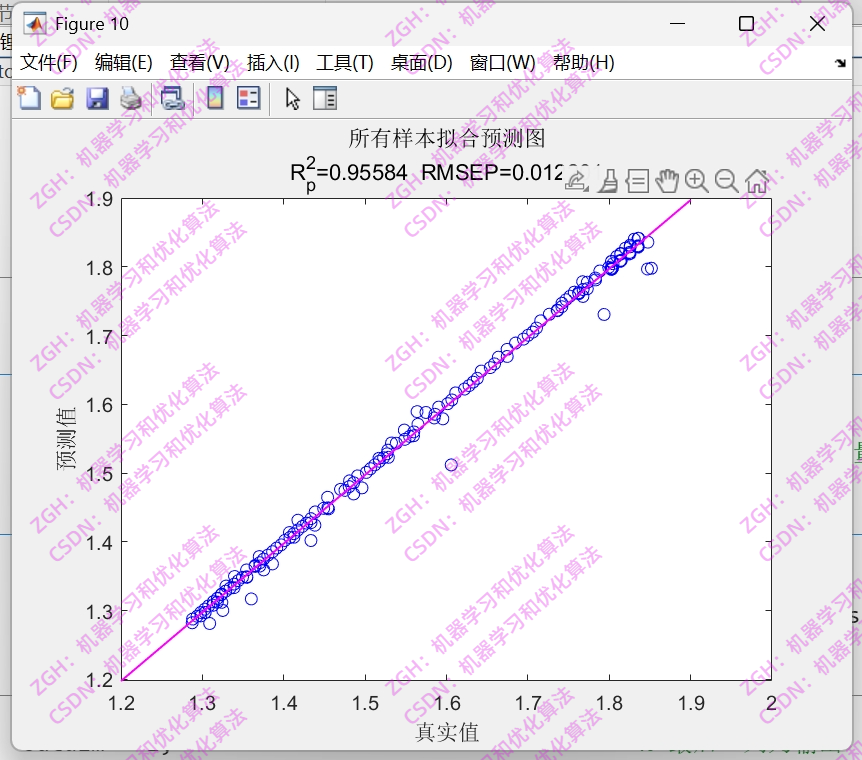Click the MATLAB logo in the title bar
Viewport: 862px width, 760px height.
click(x=35, y=24)
